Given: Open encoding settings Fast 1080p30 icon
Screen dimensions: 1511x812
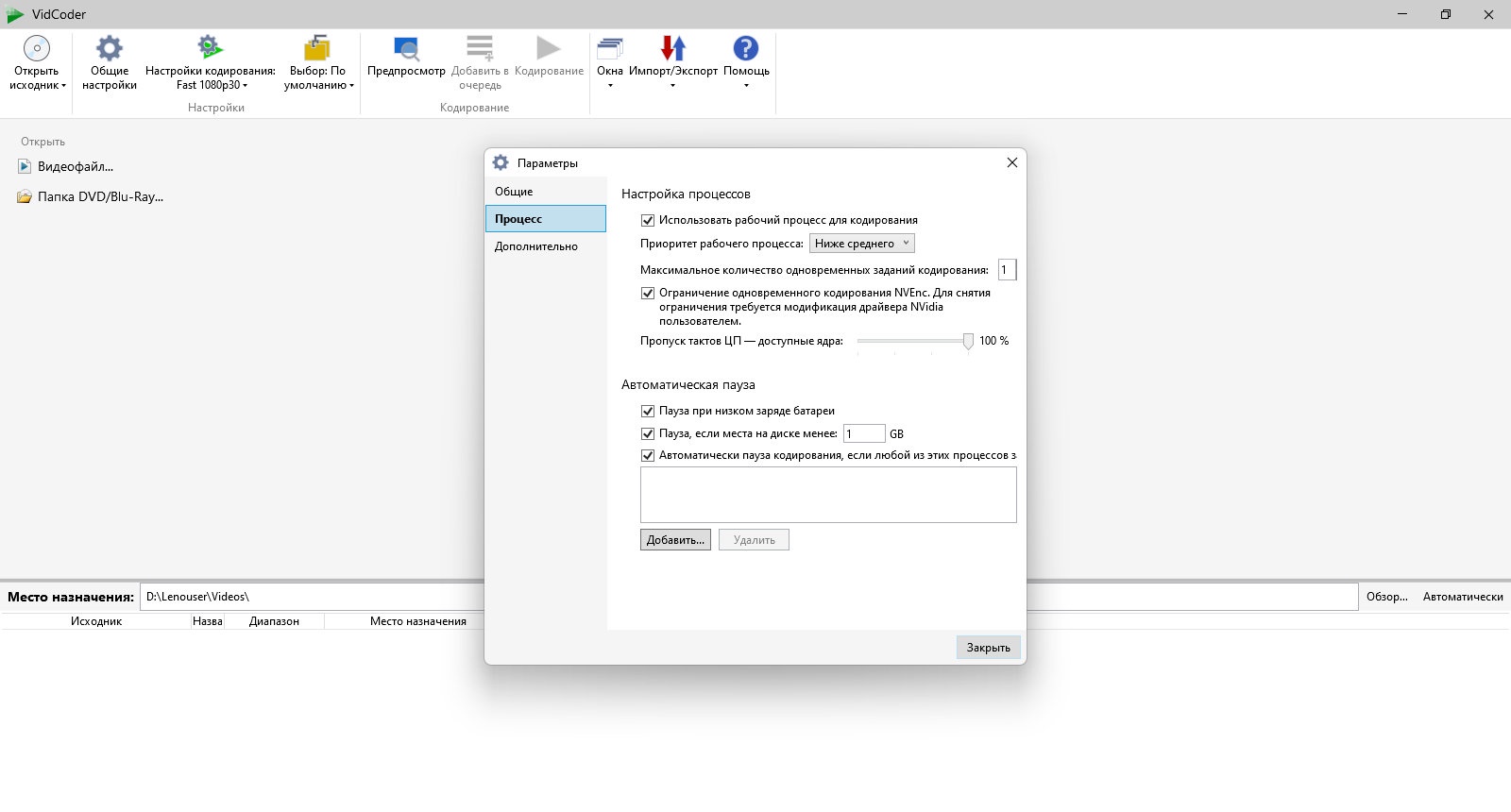Looking at the screenshot, I should [210, 48].
